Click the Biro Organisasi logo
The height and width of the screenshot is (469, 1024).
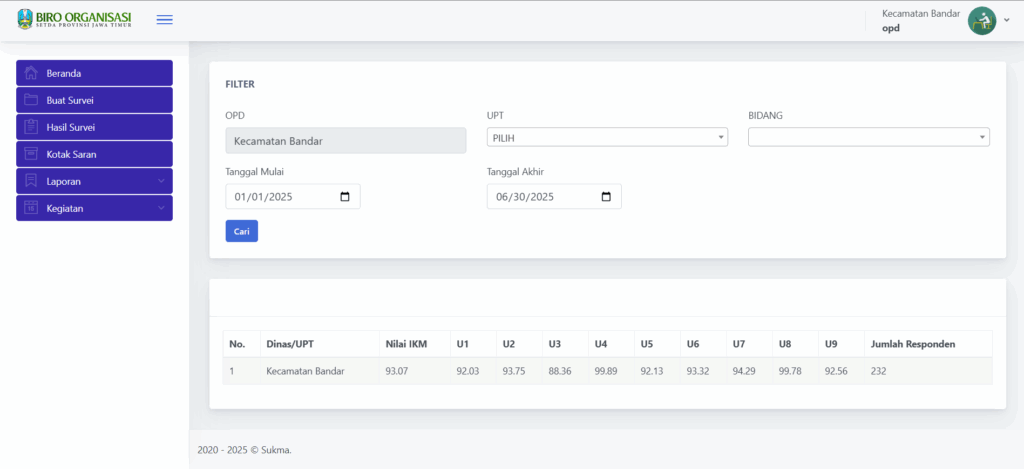coord(75,20)
